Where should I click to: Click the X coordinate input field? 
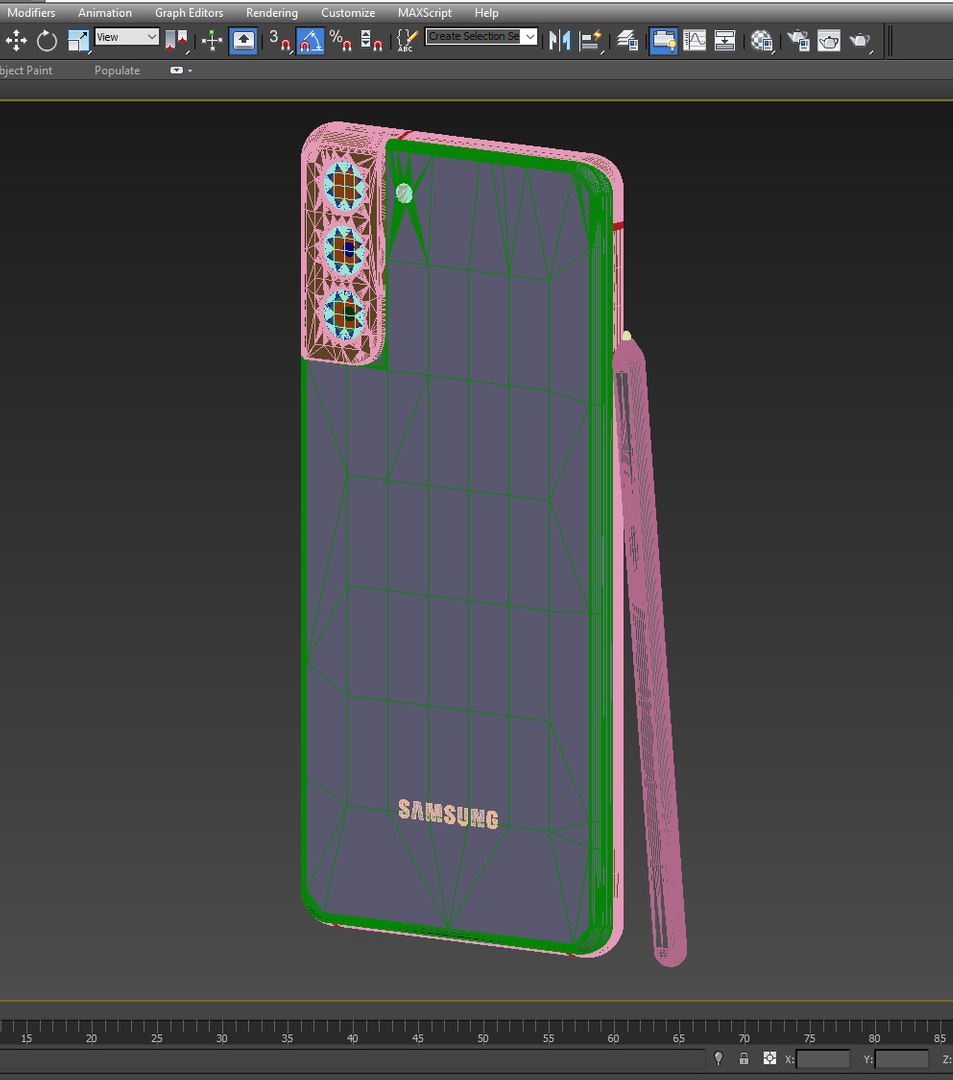click(x=823, y=1059)
